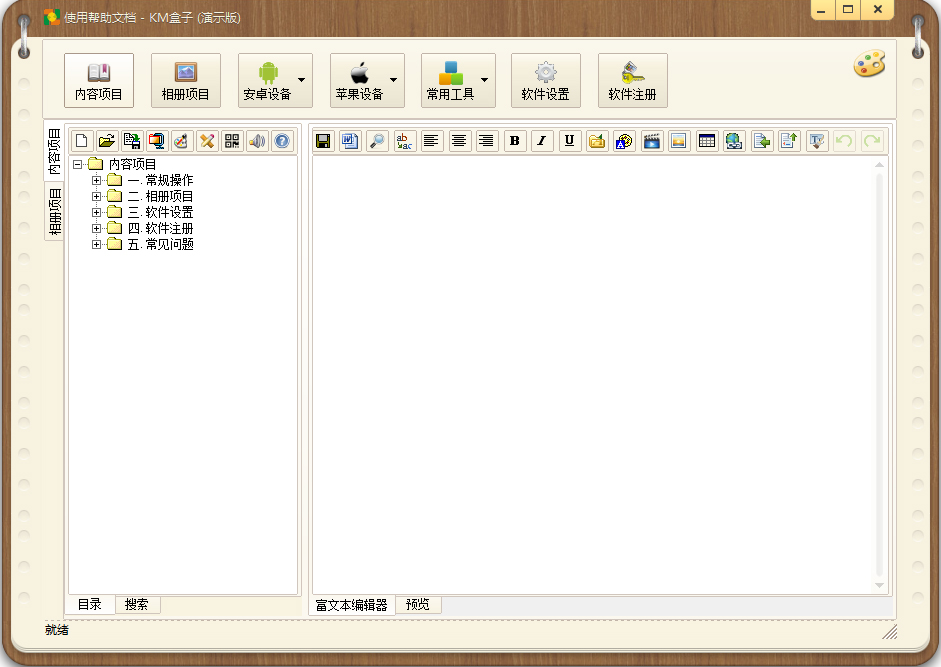Insert a video with the film icon
This screenshot has height=667, width=941.
(x=651, y=141)
